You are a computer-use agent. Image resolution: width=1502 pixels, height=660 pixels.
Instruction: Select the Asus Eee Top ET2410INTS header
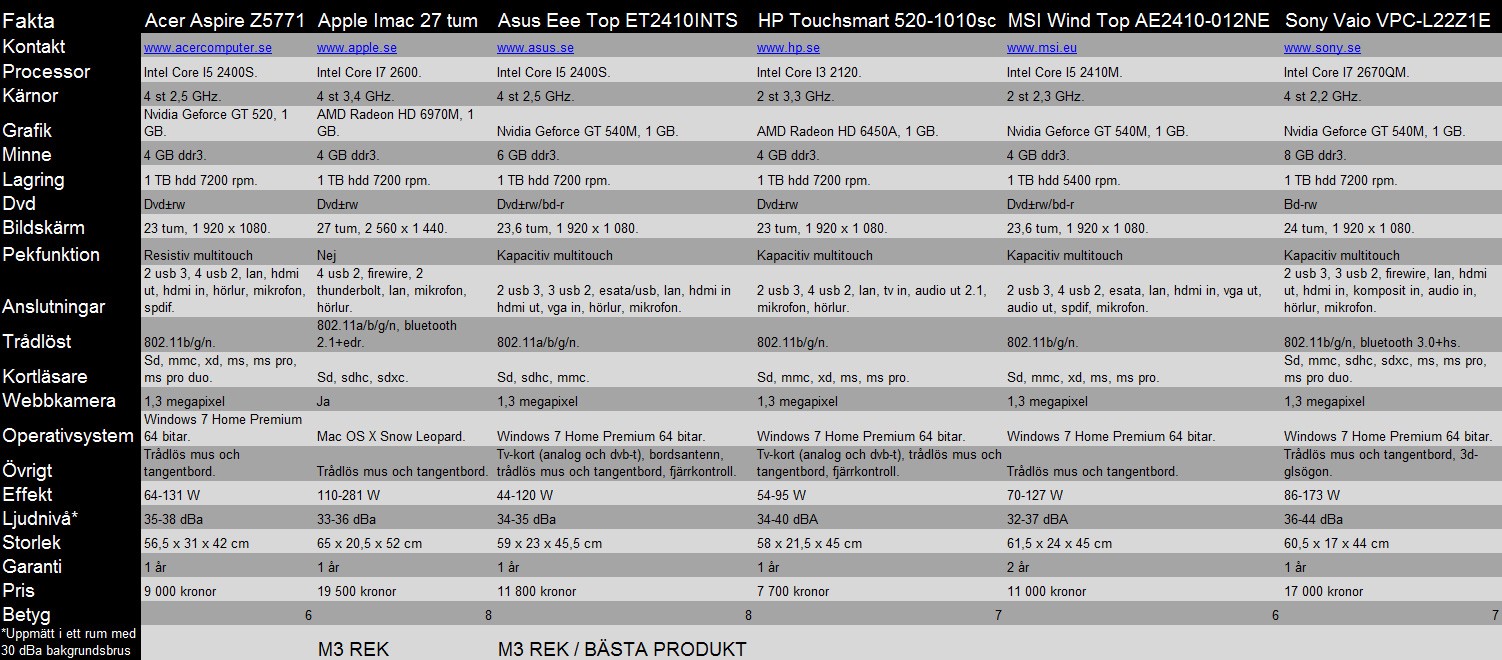point(617,21)
